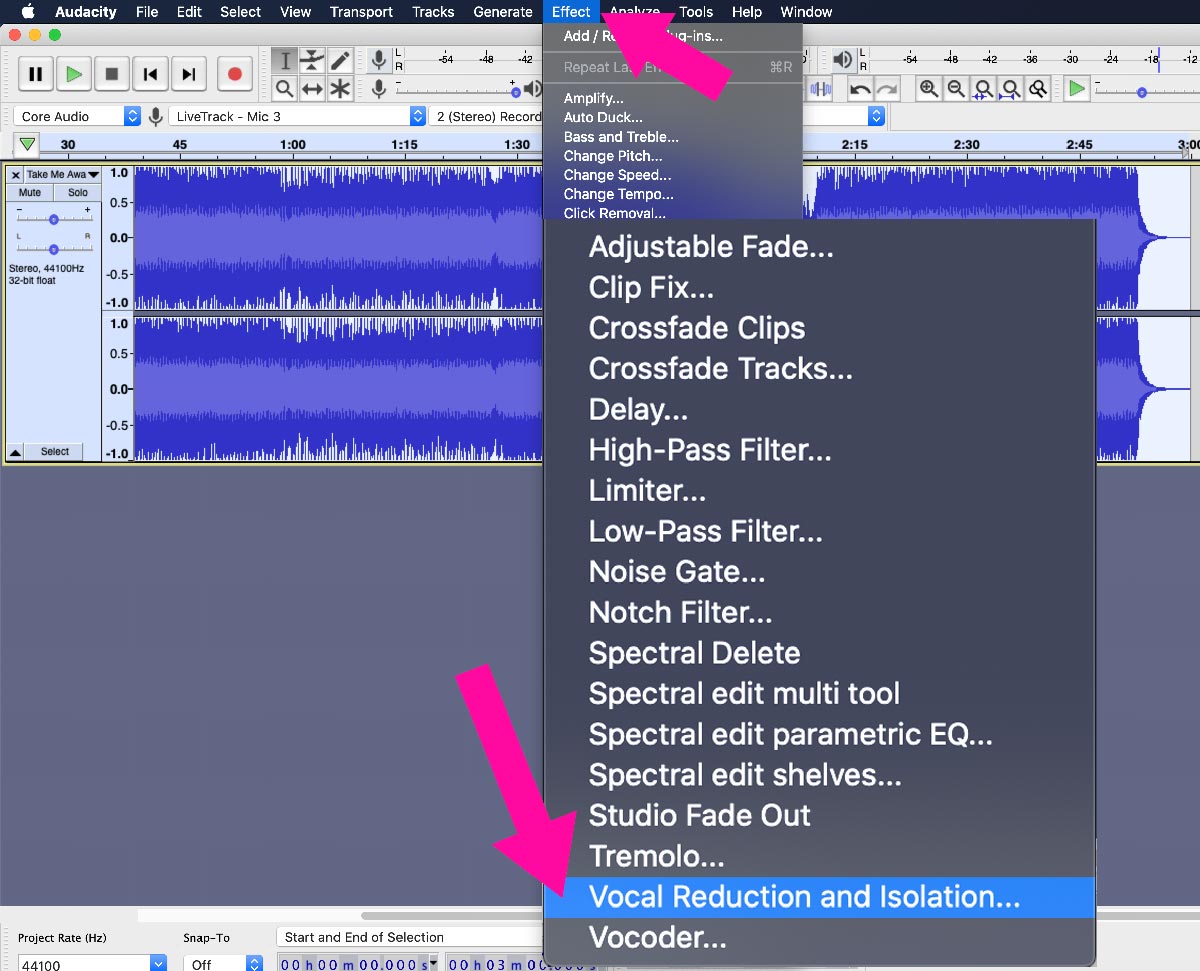Image resolution: width=1200 pixels, height=971 pixels.
Task: Open the playback device dropdown arrow
Action: pos(876,116)
